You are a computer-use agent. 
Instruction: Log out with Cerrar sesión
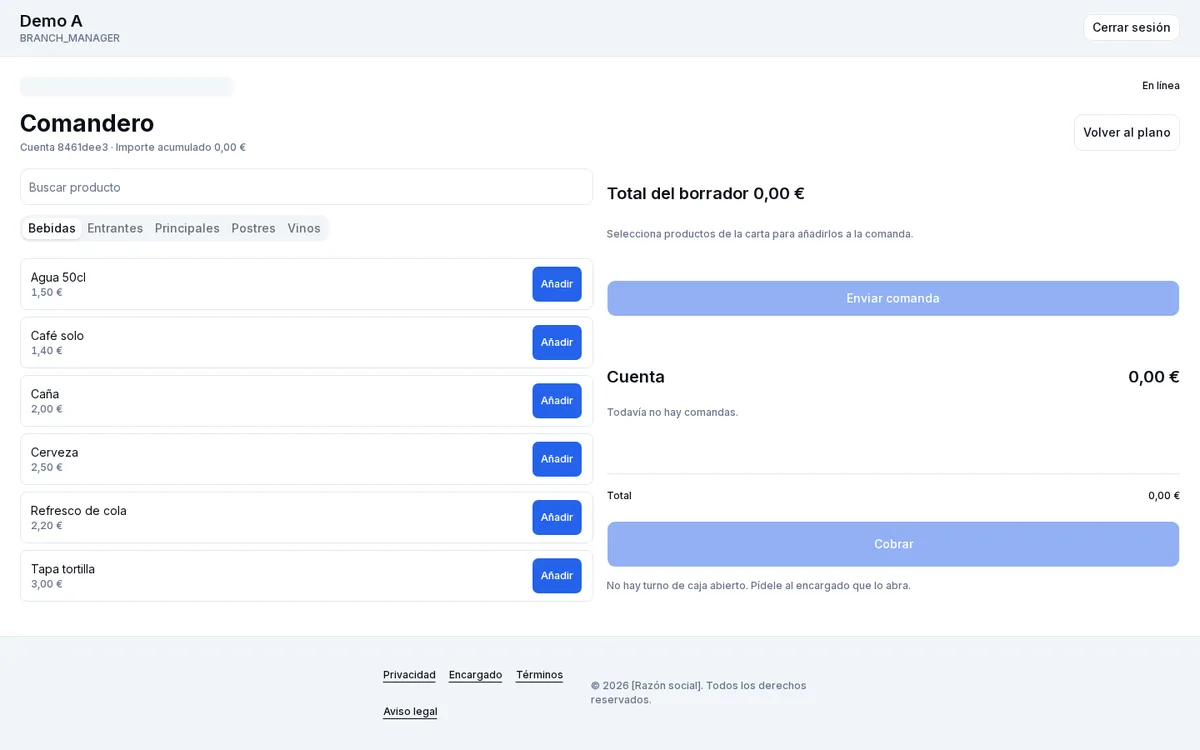[1131, 28]
